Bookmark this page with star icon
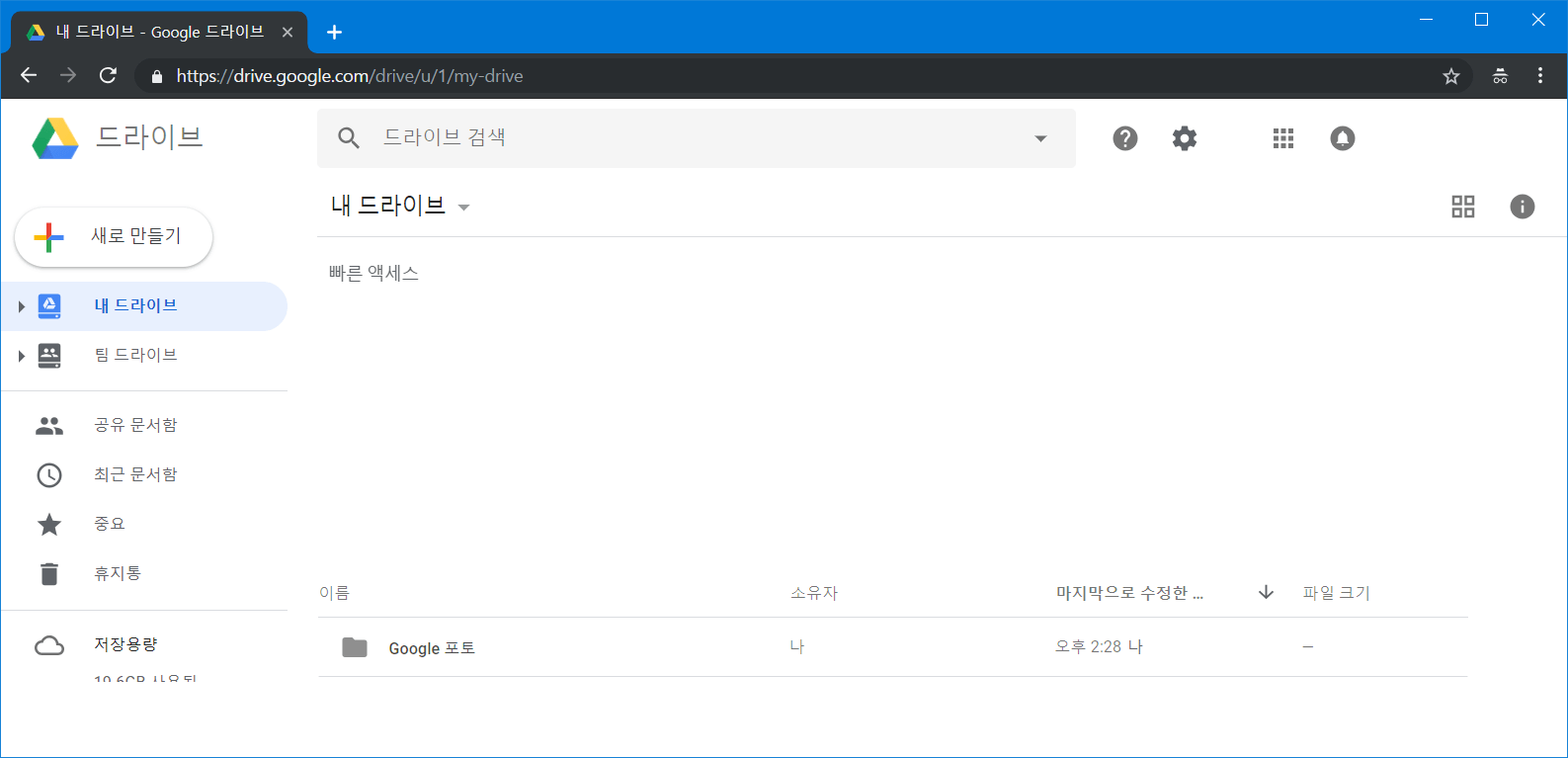 point(1450,76)
